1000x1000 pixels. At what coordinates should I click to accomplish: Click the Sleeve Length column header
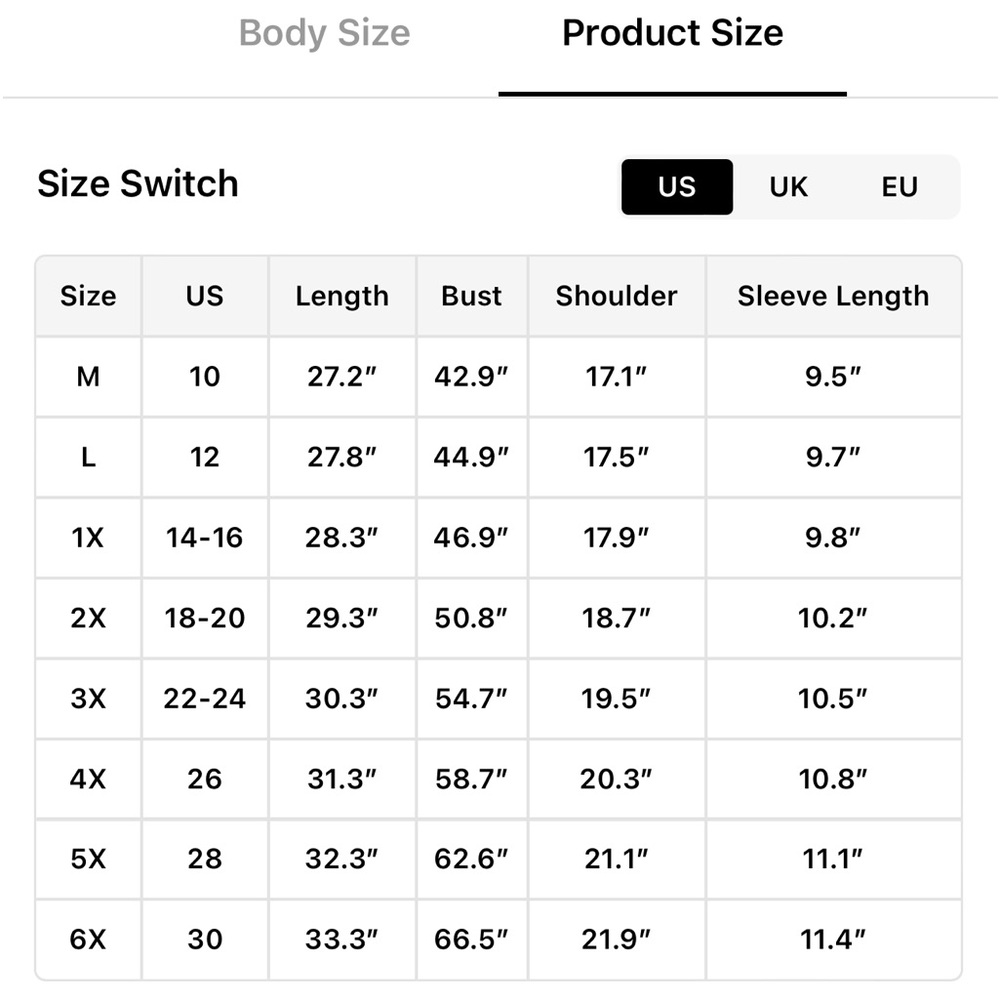coord(833,297)
